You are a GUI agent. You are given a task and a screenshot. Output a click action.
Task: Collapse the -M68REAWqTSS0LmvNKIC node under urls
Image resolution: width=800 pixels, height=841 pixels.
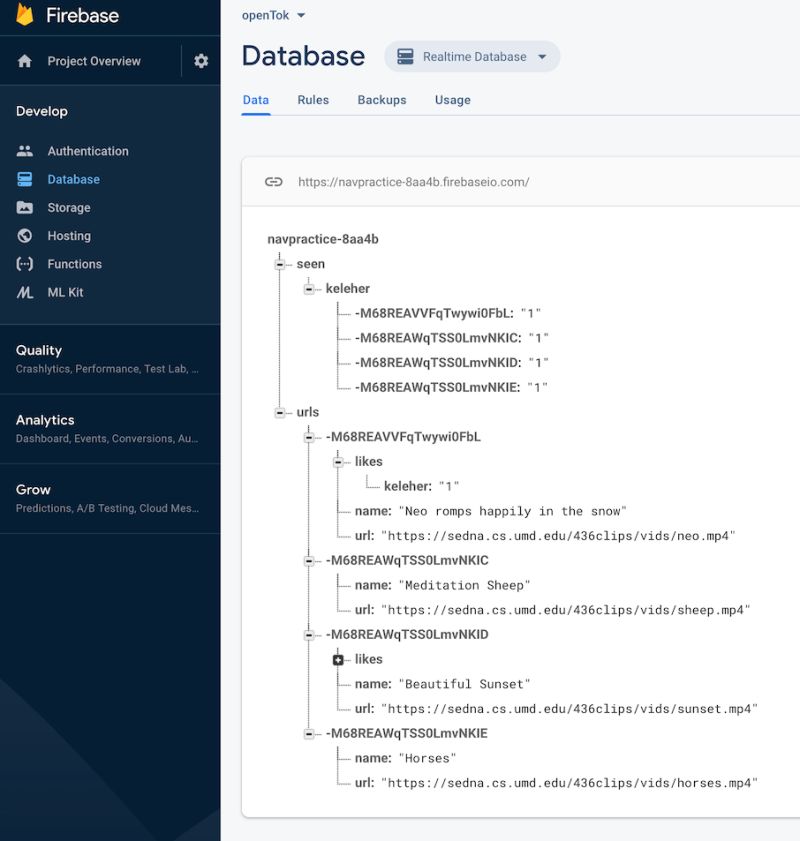click(309, 561)
